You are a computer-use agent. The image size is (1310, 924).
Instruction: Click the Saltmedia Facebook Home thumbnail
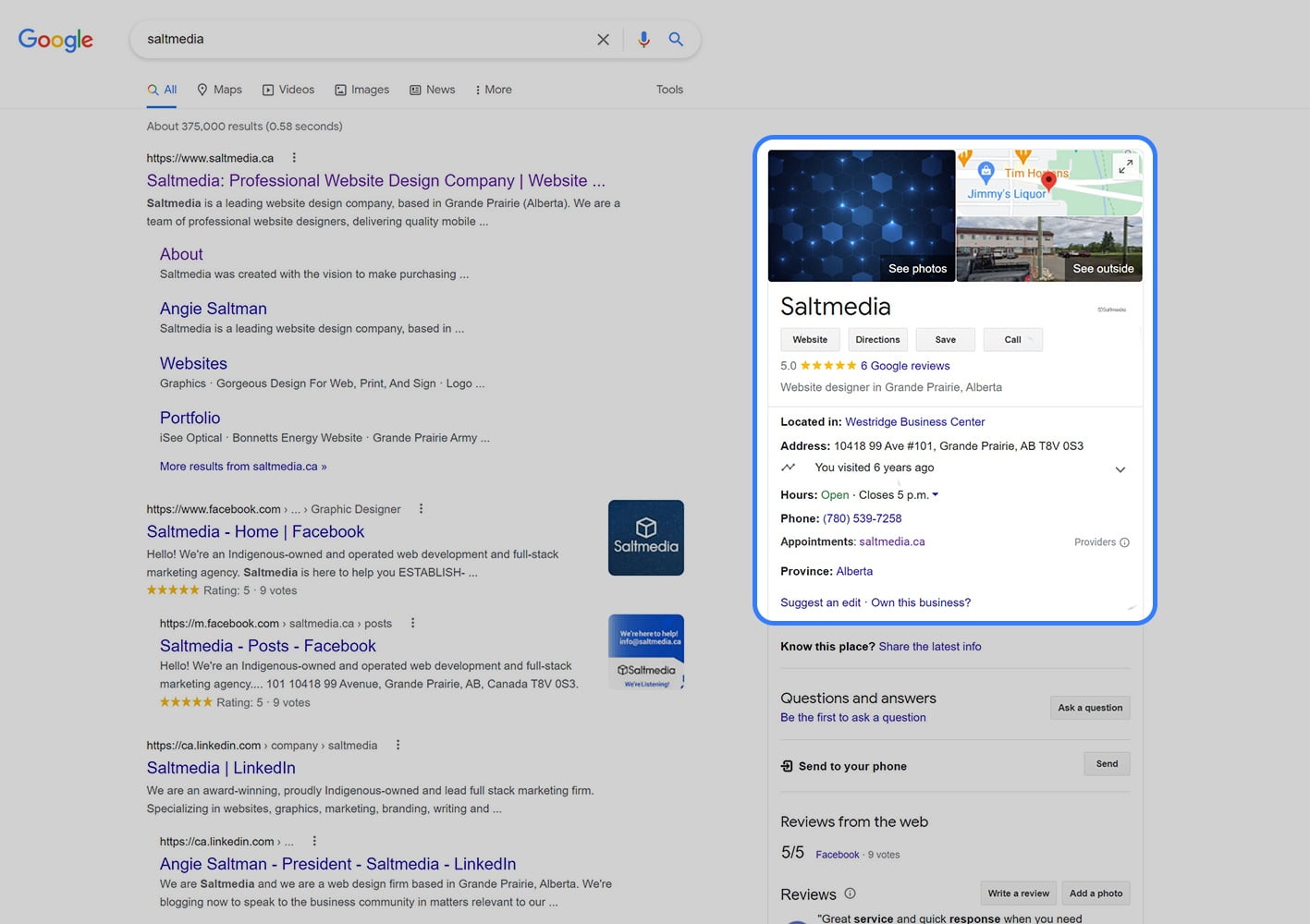(x=646, y=538)
